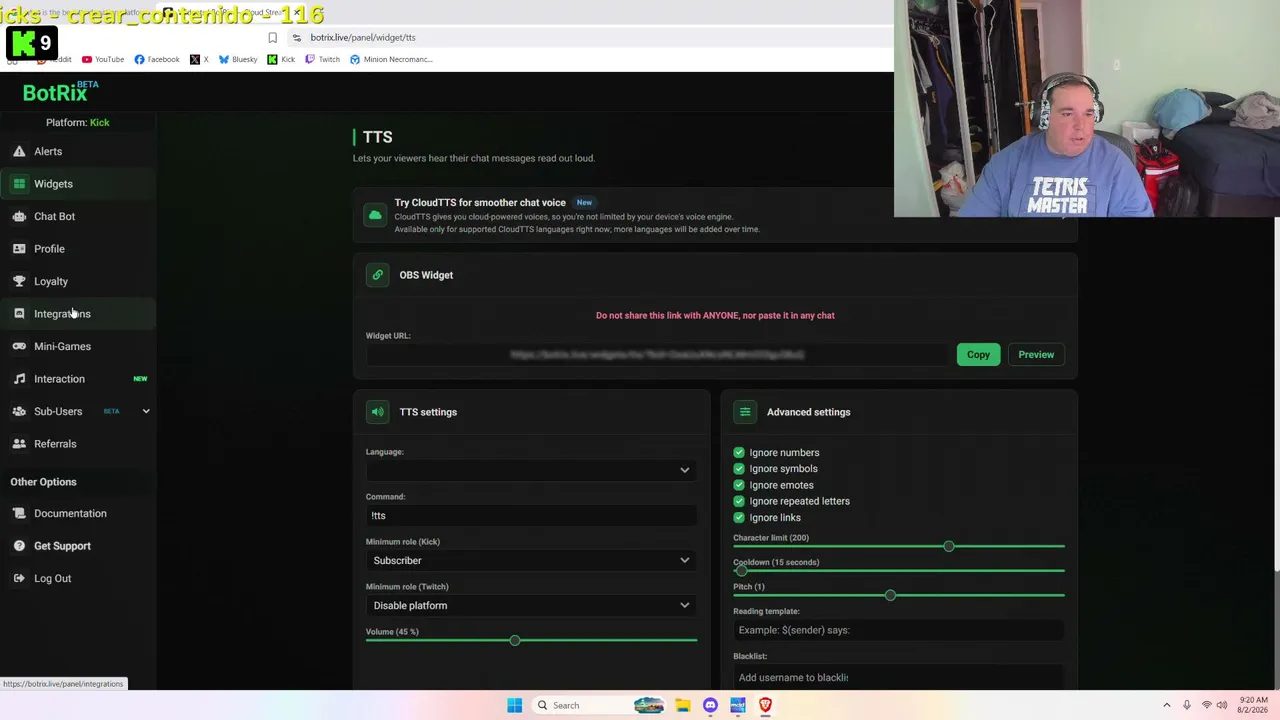
Task: Open the Minimum role (Twitch) dropdown
Action: pos(531,605)
